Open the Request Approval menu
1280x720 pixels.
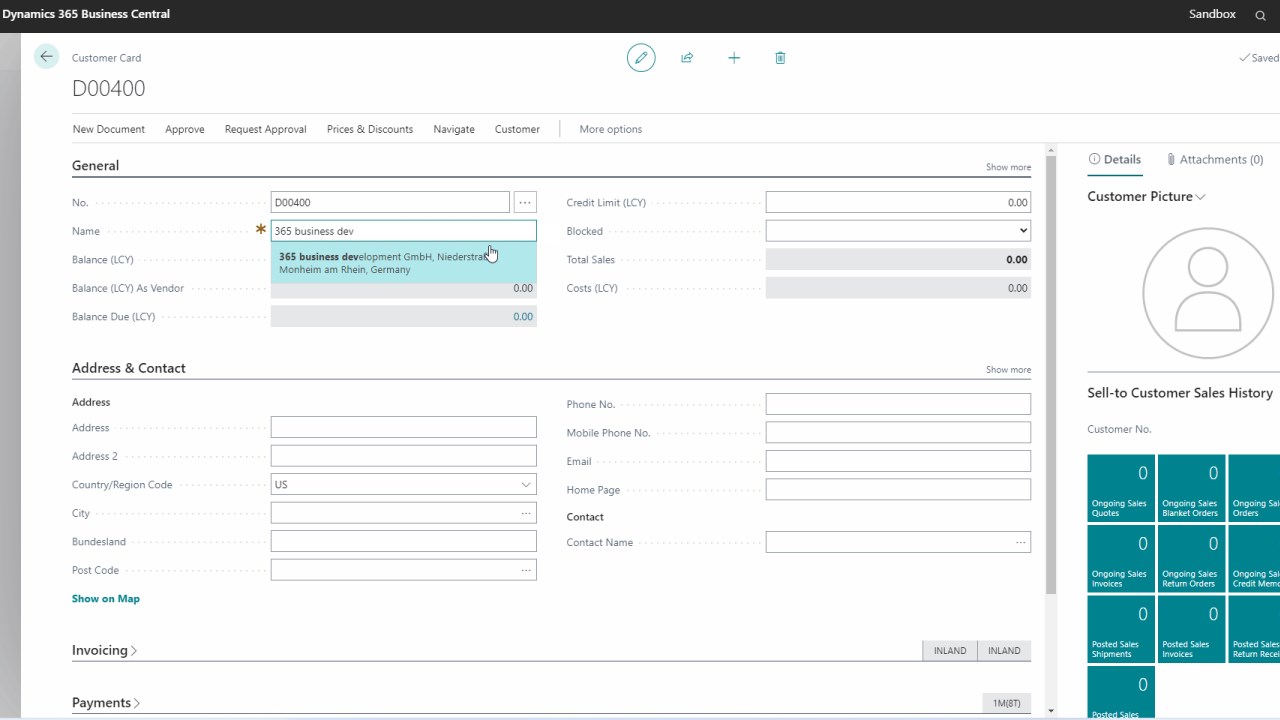[266, 129]
